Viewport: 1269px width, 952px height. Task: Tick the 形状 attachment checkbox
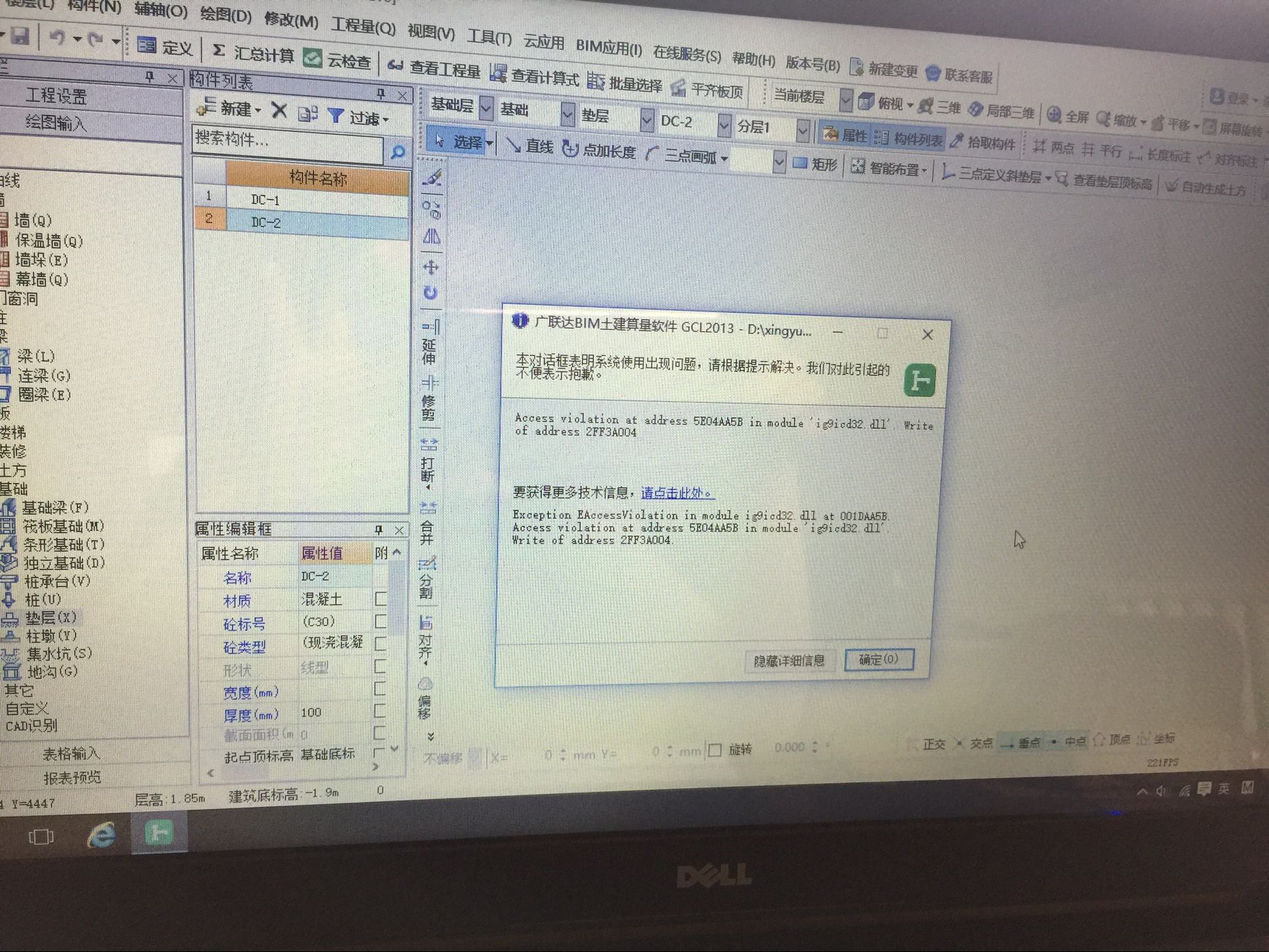click(380, 666)
